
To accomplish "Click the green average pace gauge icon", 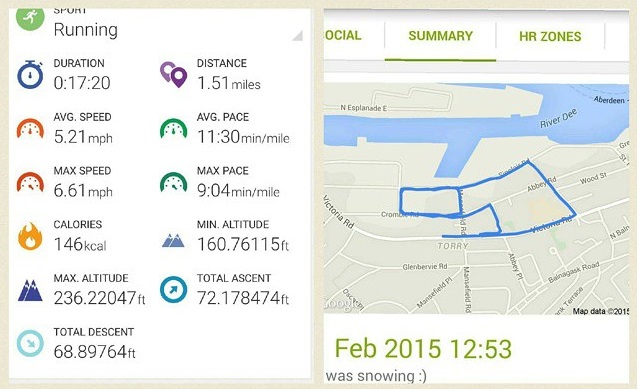I will pos(173,129).
